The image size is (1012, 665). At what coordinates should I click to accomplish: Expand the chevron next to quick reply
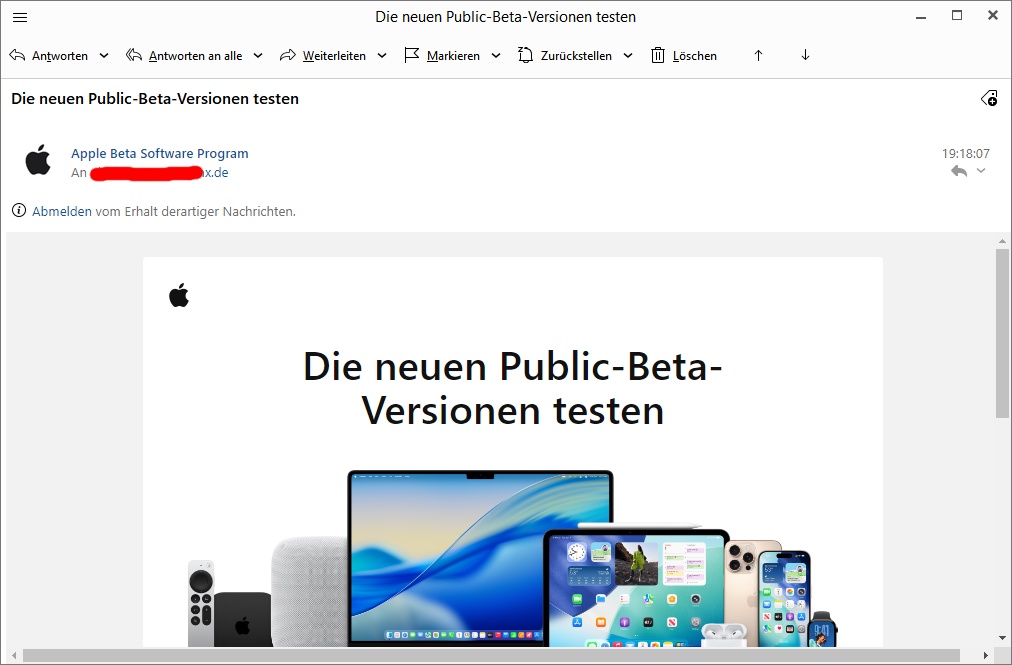981,171
